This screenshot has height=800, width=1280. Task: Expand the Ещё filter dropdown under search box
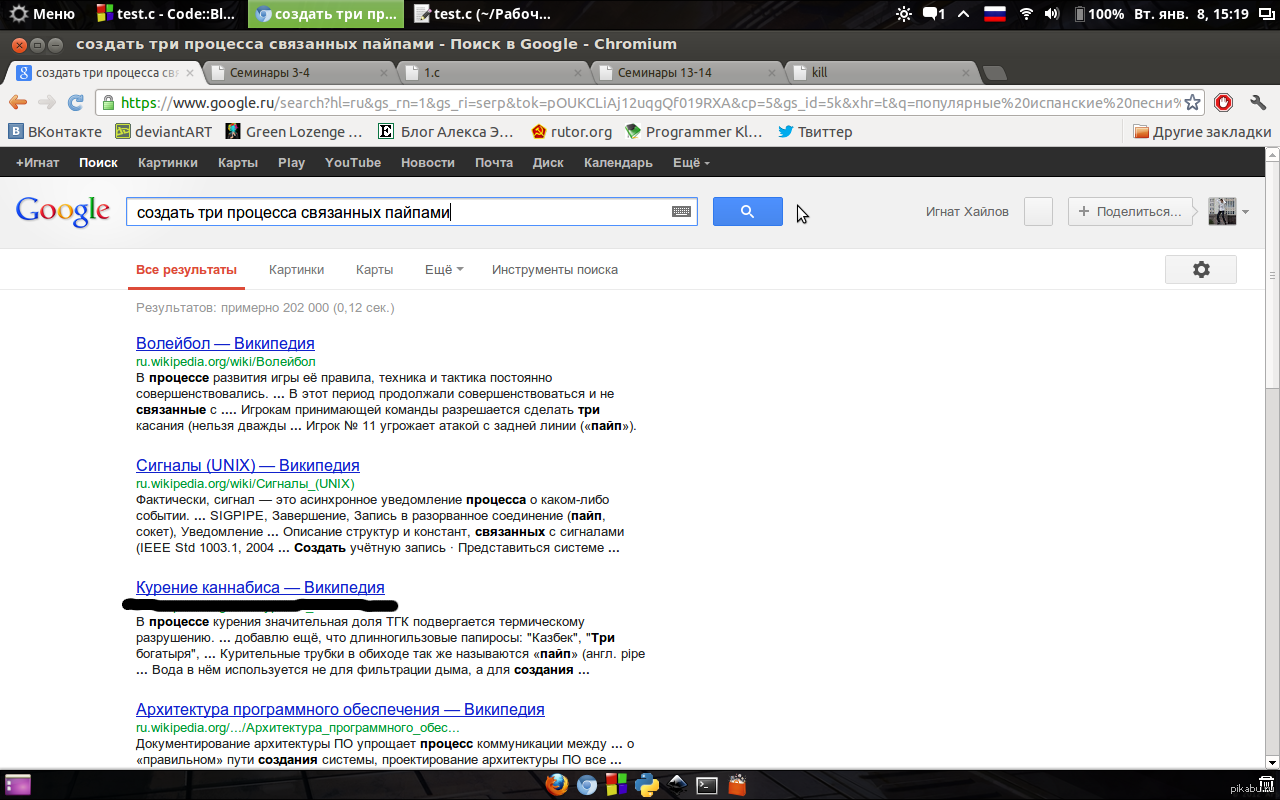[x=444, y=270]
